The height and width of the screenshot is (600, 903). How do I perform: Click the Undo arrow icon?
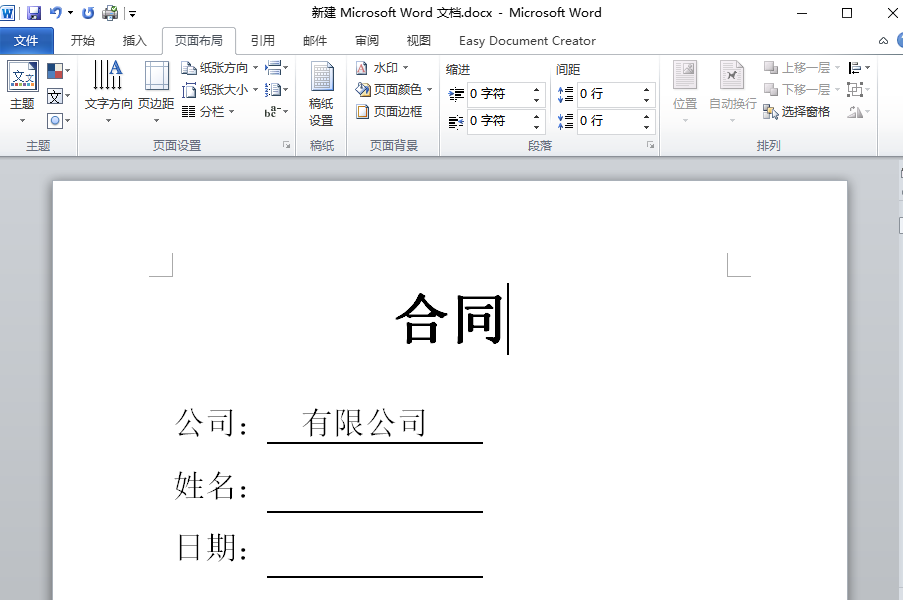point(56,13)
